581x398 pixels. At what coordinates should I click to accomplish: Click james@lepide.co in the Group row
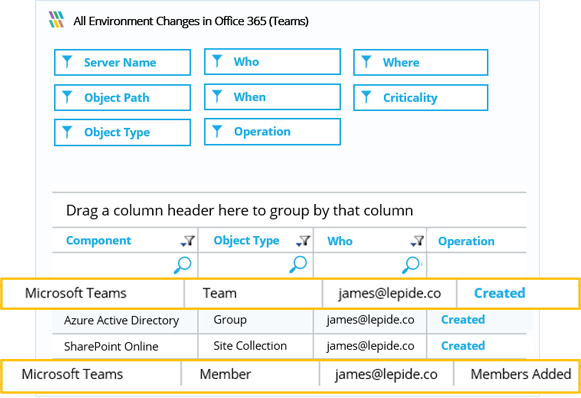(x=370, y=320)
